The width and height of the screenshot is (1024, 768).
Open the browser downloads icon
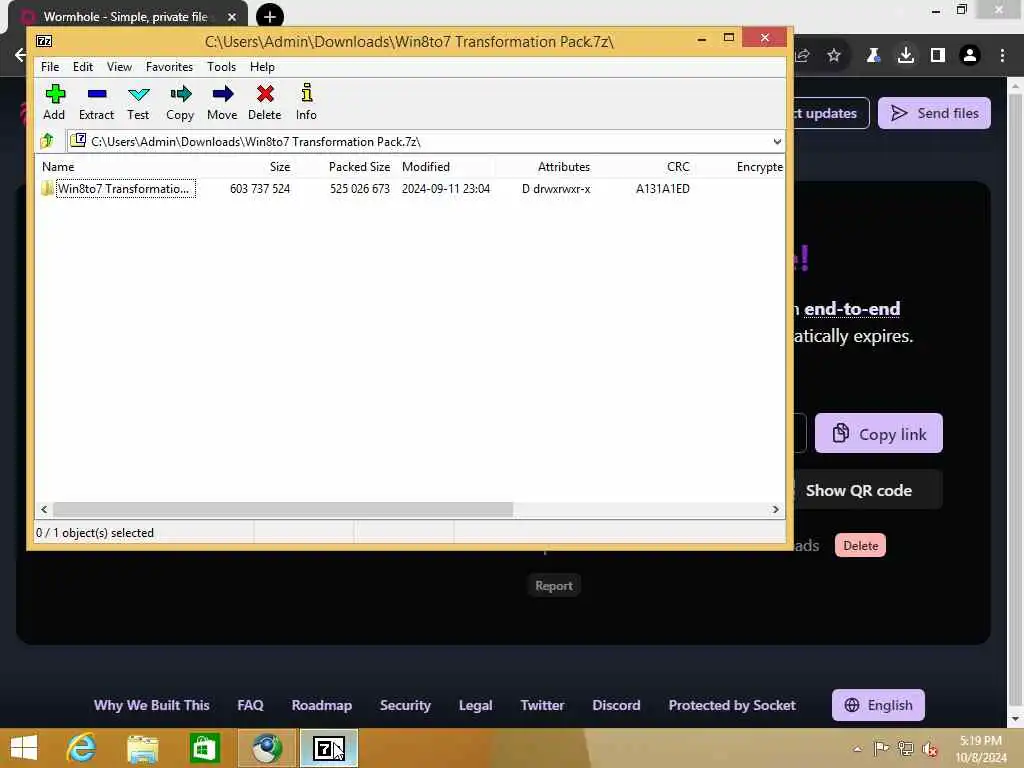pyautogui.click(x=906, y=56)
